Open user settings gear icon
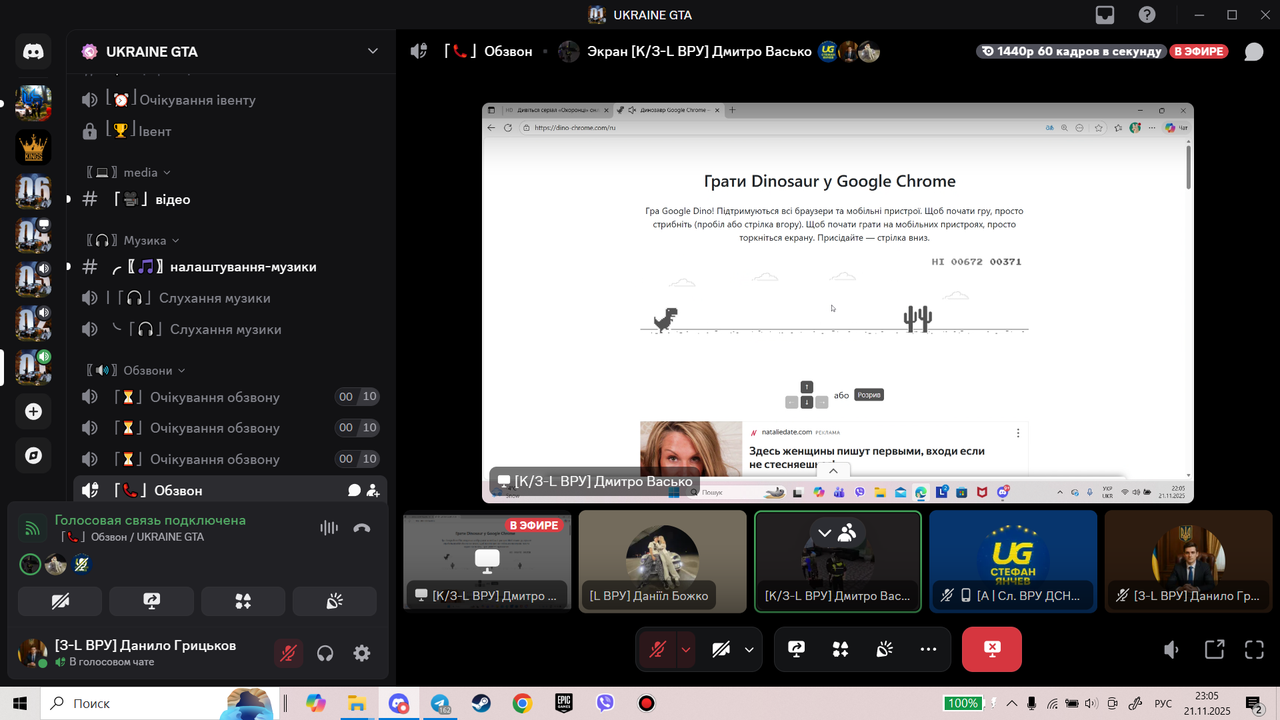 362,653
